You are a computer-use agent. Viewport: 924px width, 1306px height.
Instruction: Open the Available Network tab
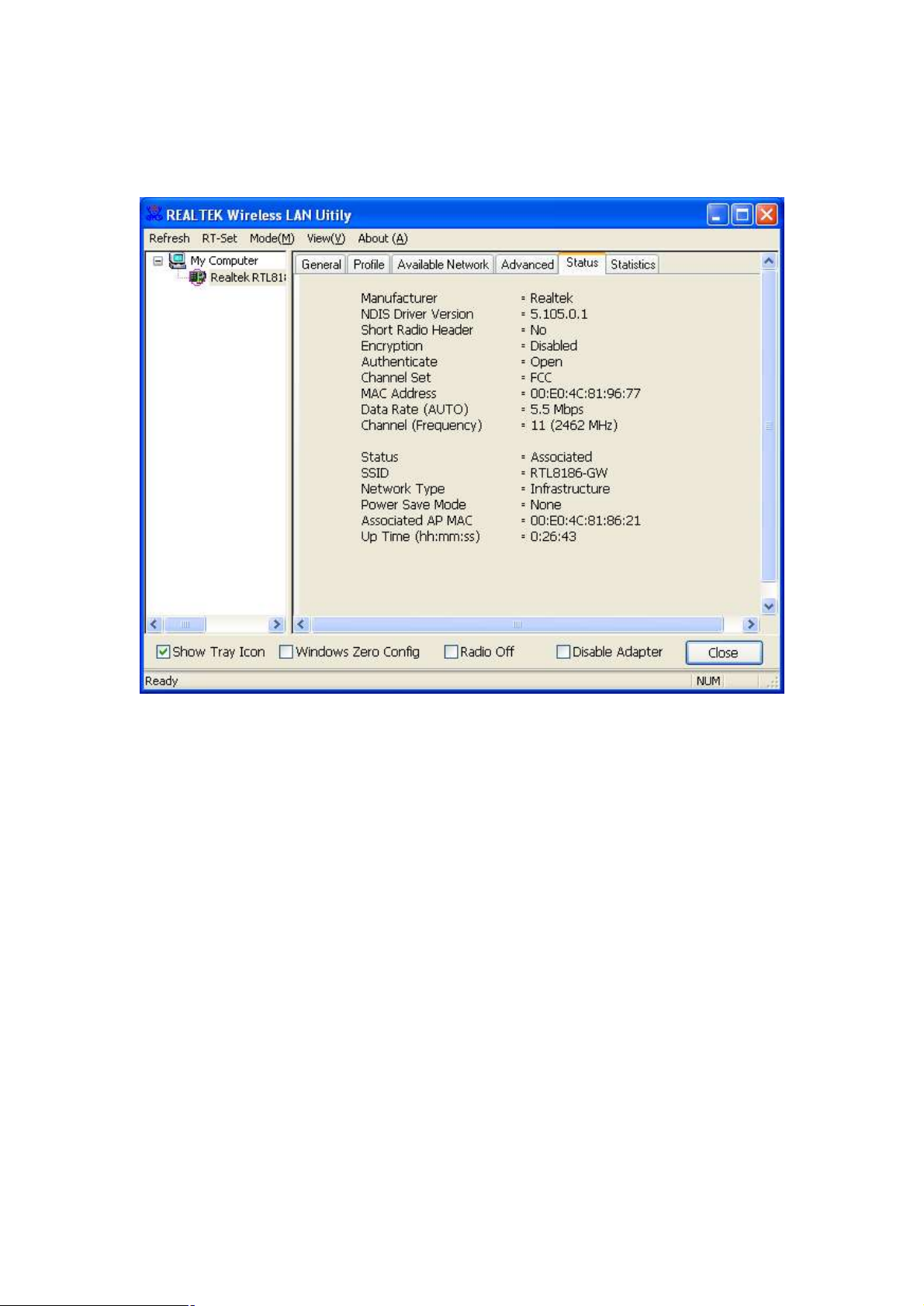point(443,265)
